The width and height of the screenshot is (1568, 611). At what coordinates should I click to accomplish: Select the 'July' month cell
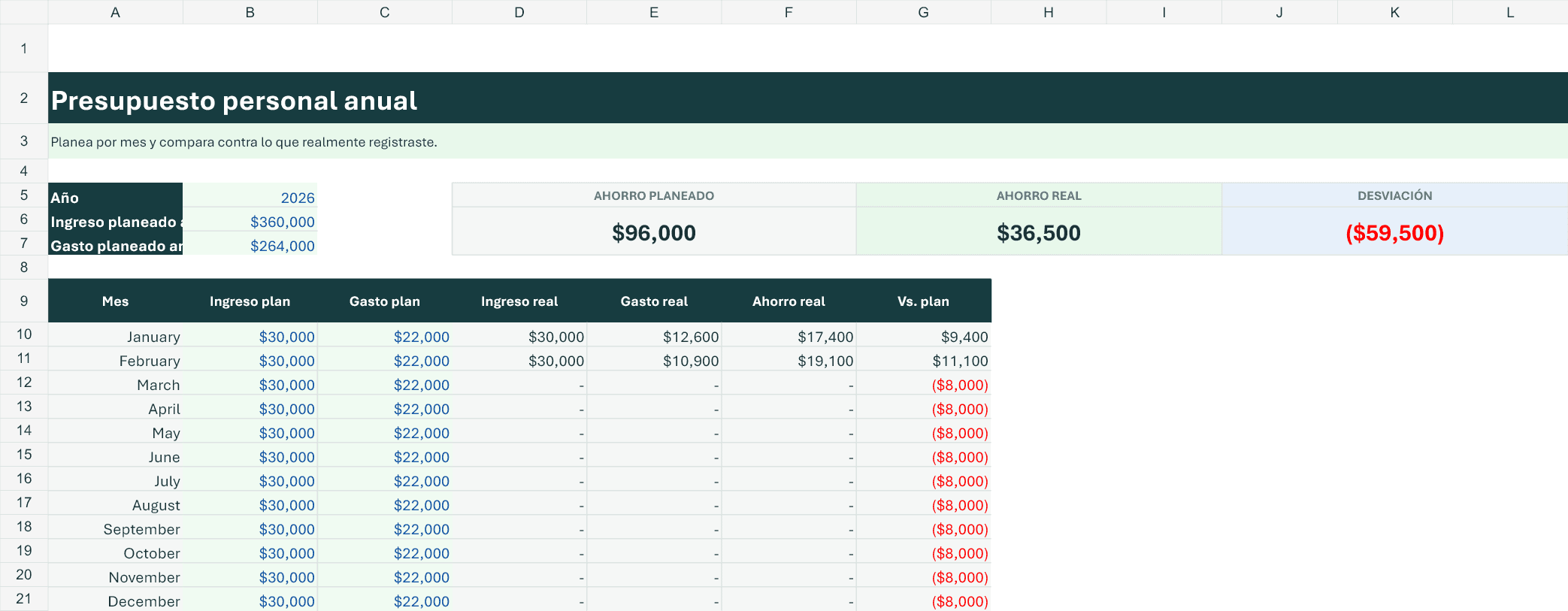coord(116,479)
